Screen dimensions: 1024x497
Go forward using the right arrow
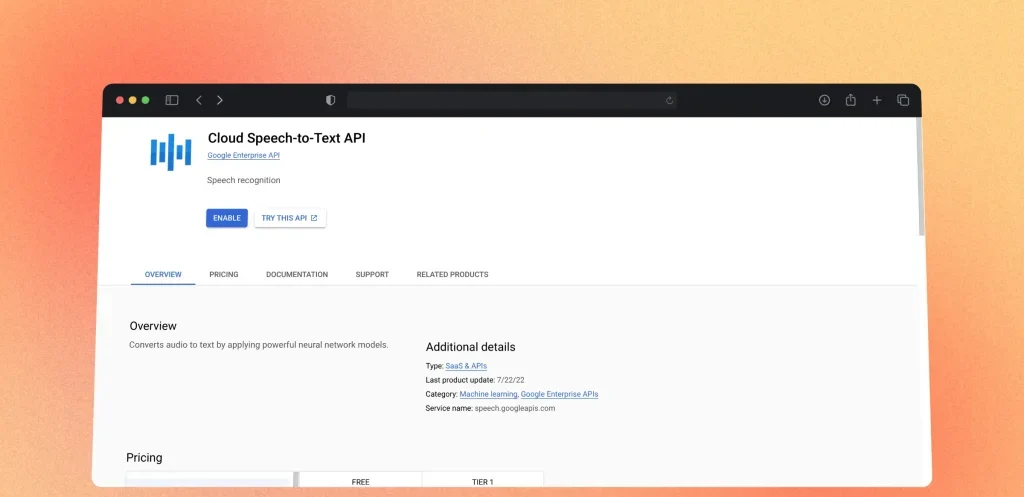[x=220, y=100]
